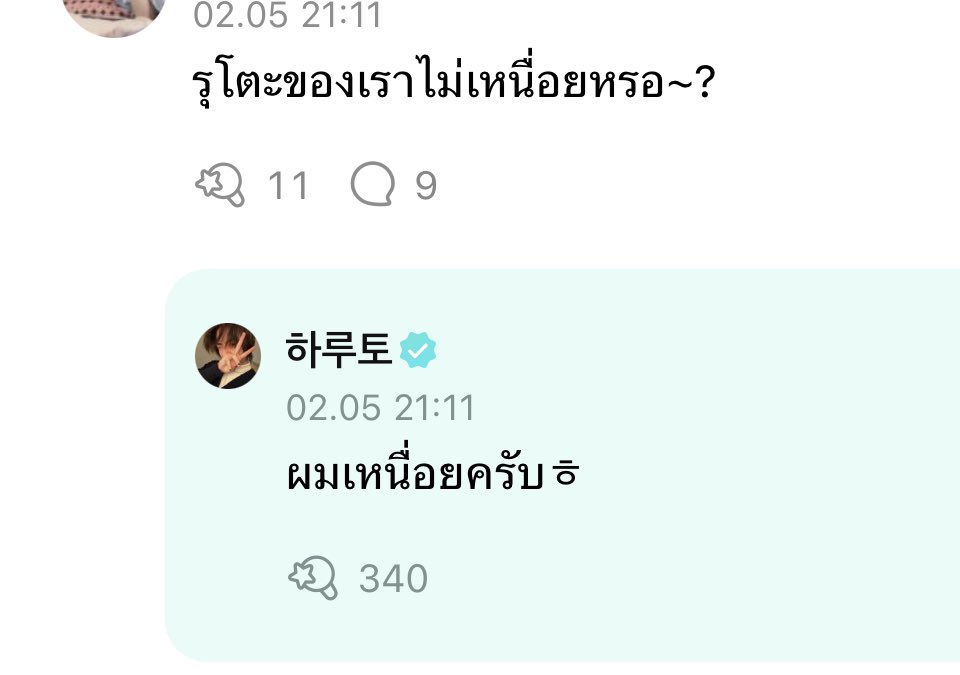Click the question mark ending the fan comment

tap(705, 83)
